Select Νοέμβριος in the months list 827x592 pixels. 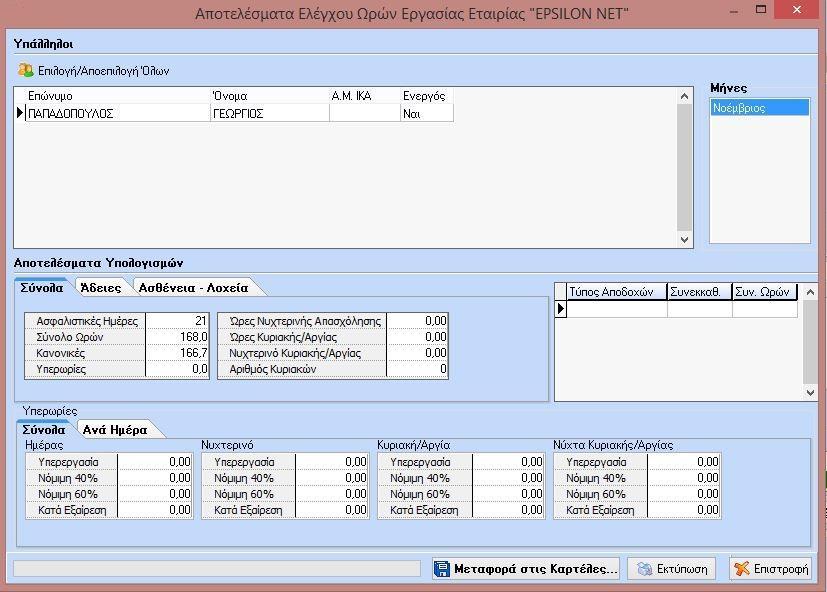point(759,108)
